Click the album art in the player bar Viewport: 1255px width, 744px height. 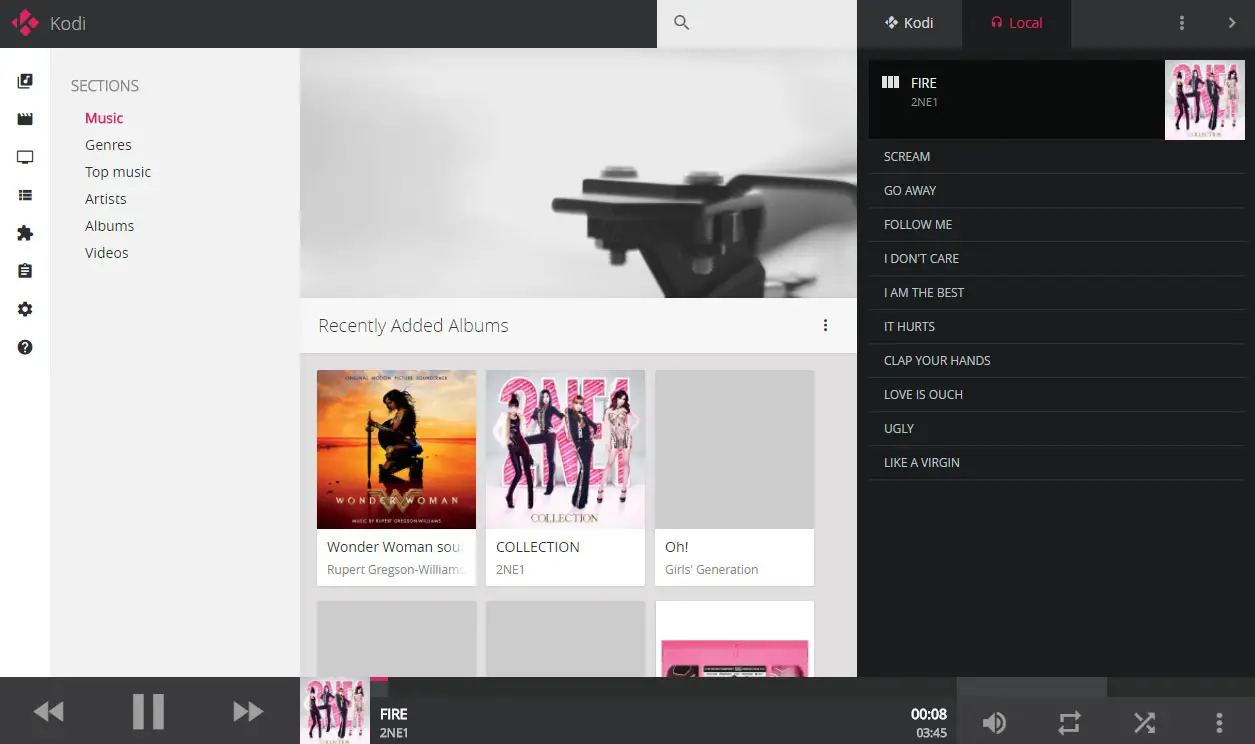[x=335, y=711]
